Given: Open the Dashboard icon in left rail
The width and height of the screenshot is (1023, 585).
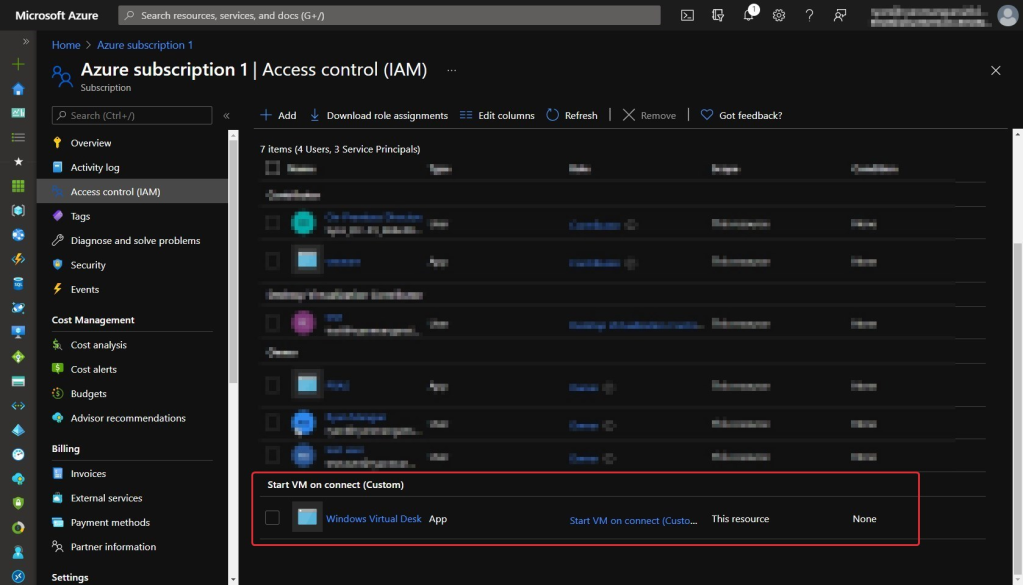Looking at the screenshot, I should pyautogui.click(x=18, y=113).
